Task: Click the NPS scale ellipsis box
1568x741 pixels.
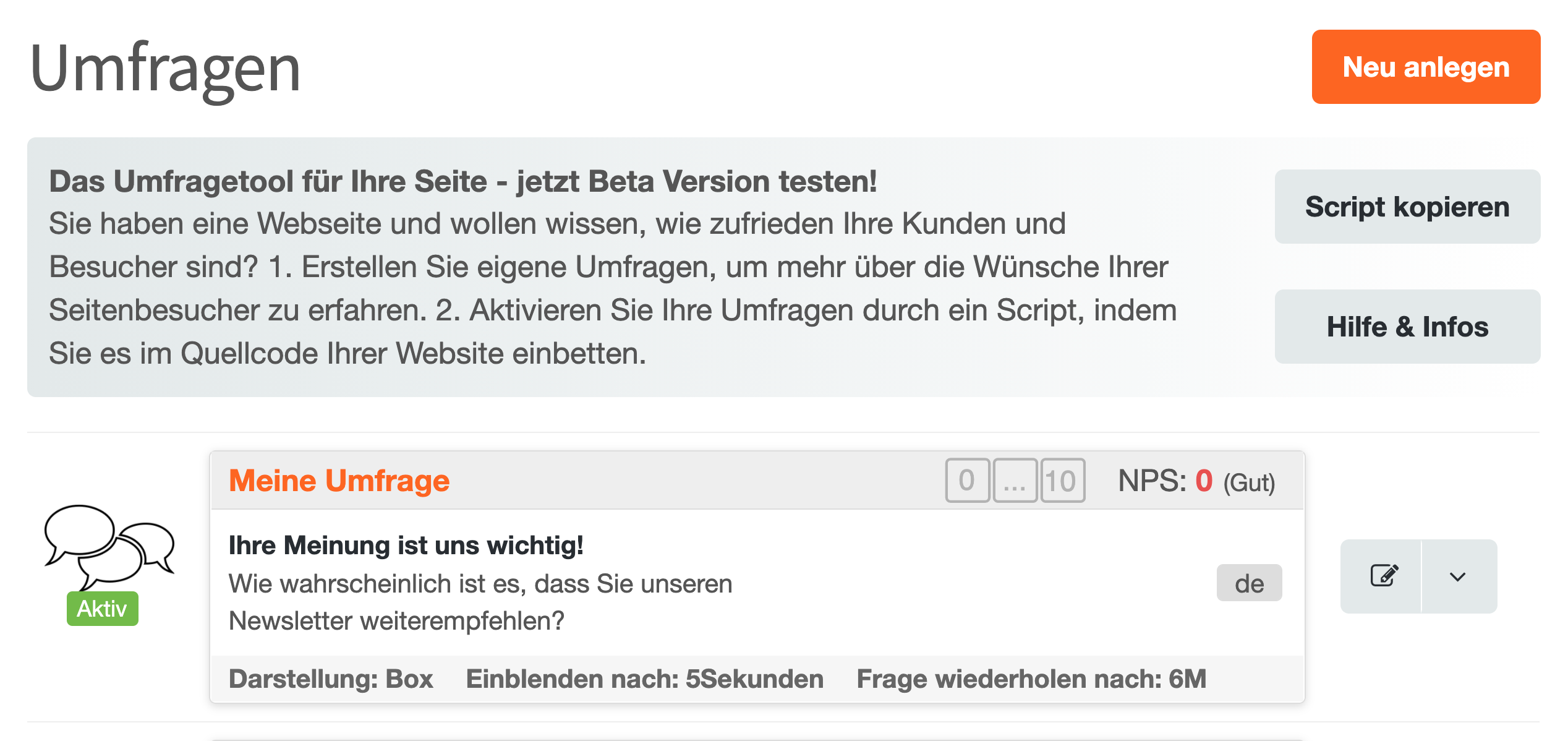Action: [x=1015, y=480]
